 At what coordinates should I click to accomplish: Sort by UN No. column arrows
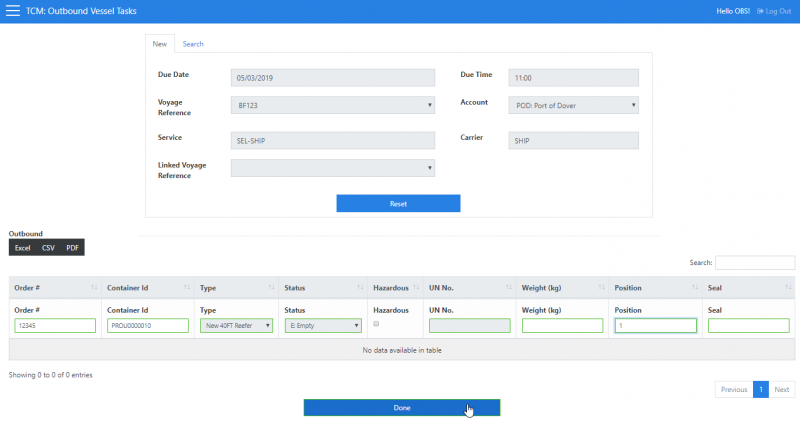(x=509, y=288)
